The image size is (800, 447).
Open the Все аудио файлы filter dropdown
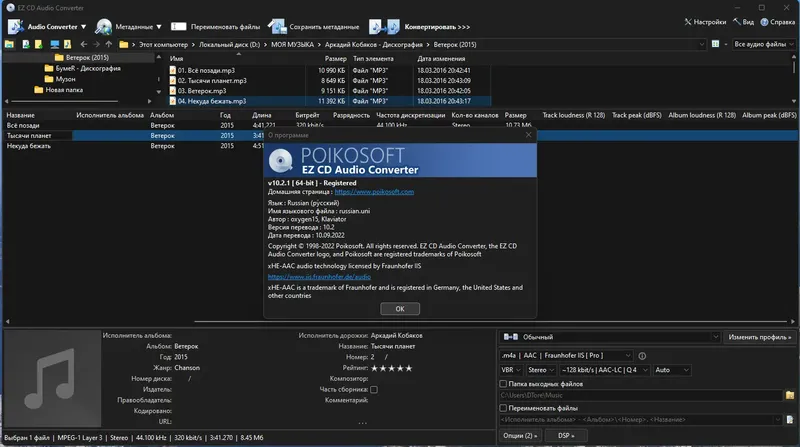pos(762,45)
